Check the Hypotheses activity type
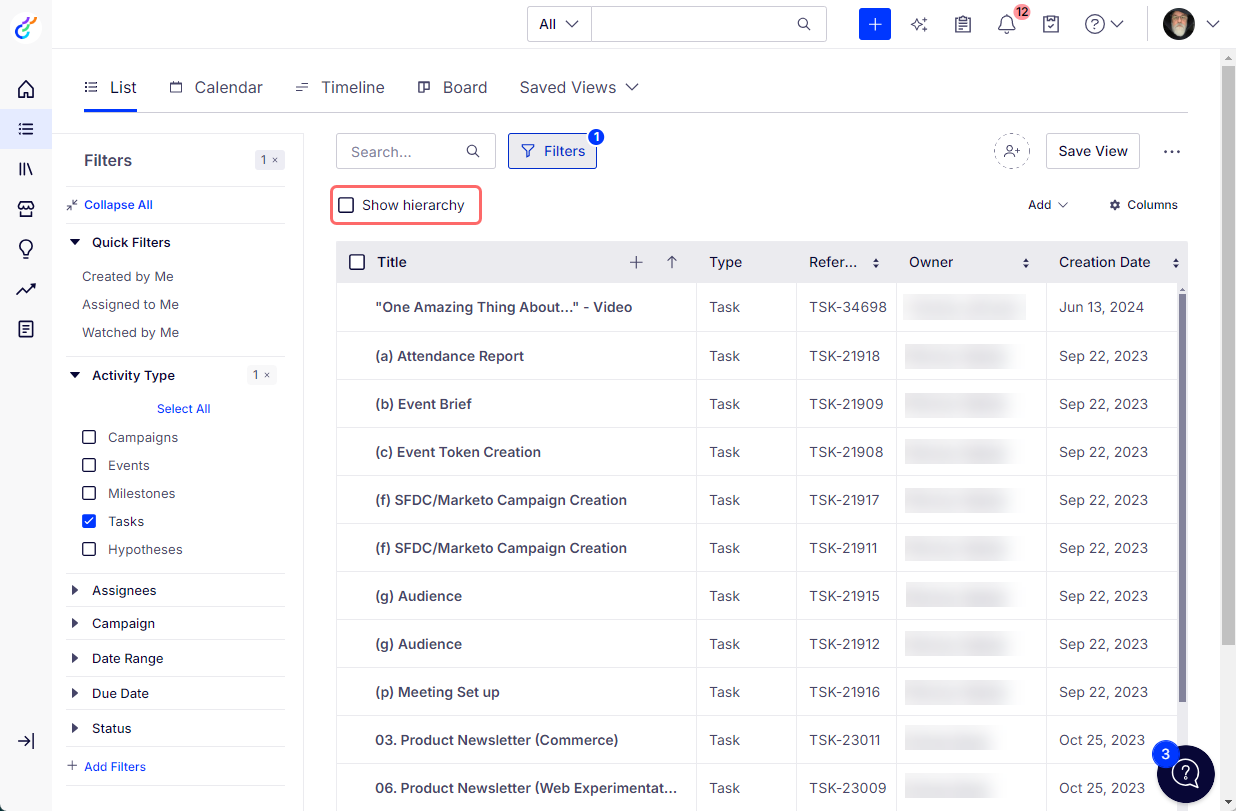The image size is (1236, 811). (x=89, y=549)
